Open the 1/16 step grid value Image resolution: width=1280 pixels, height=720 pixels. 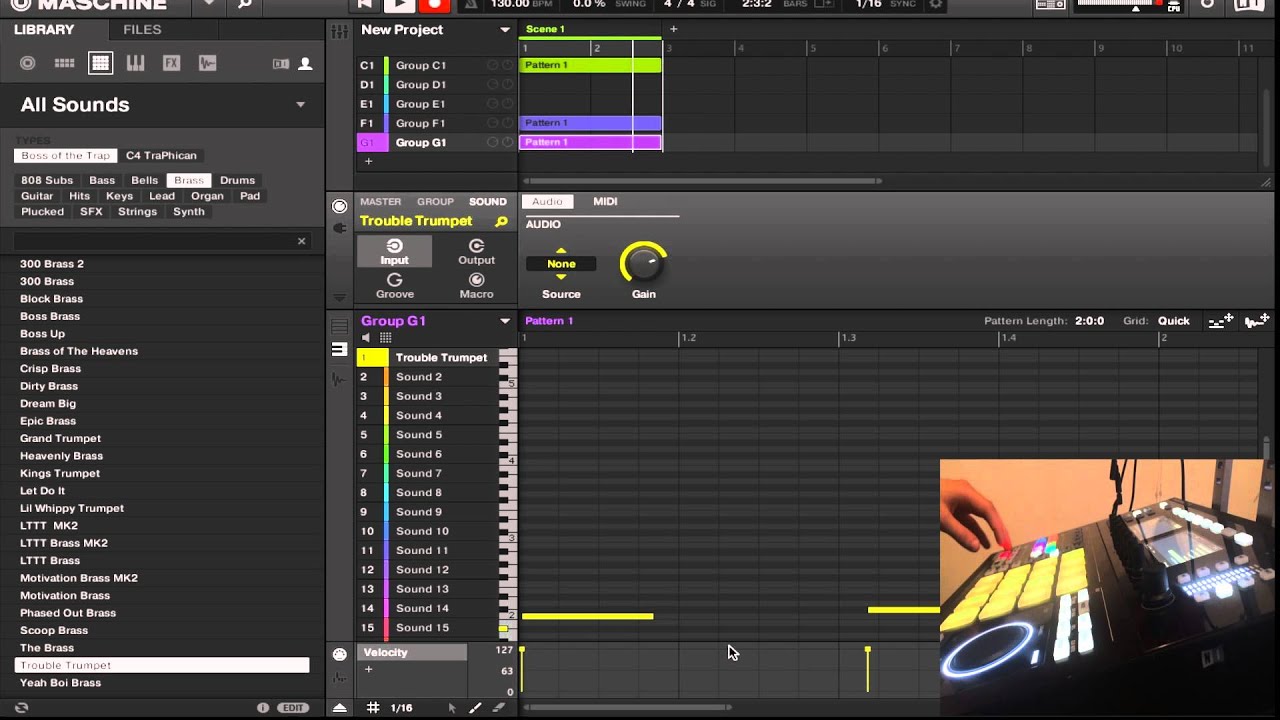click(x=401, y=708)
